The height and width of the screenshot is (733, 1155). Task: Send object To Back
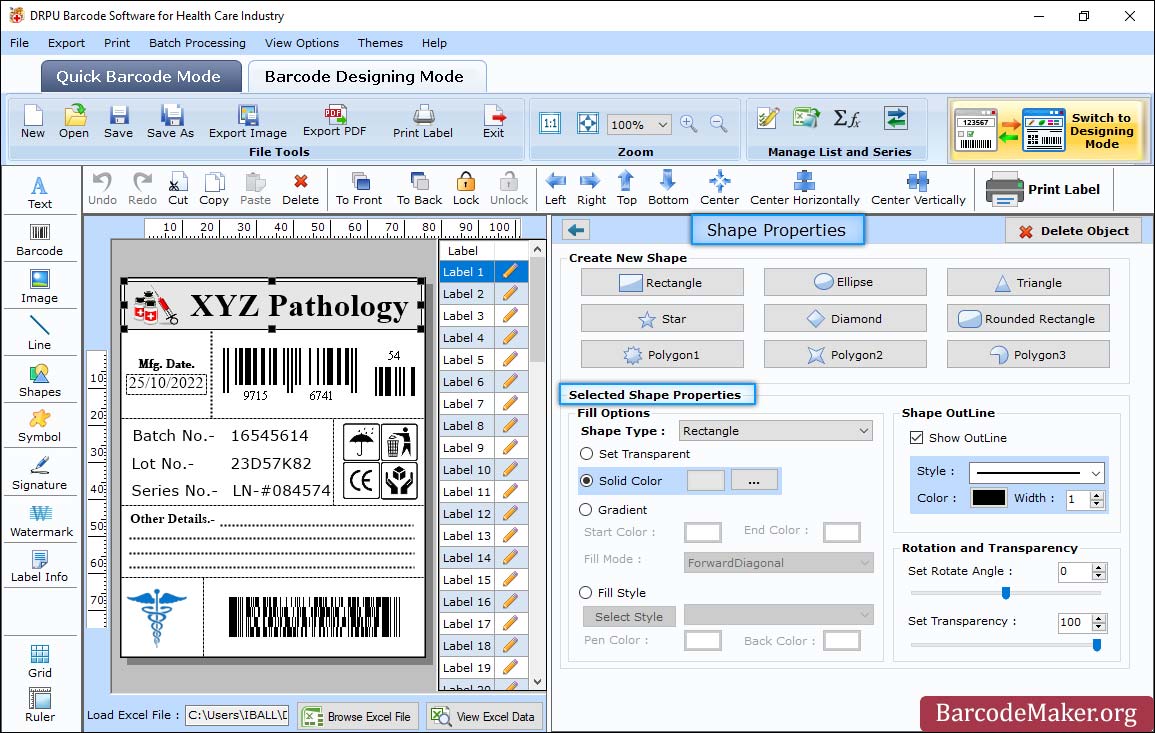(x=419, y=189)
